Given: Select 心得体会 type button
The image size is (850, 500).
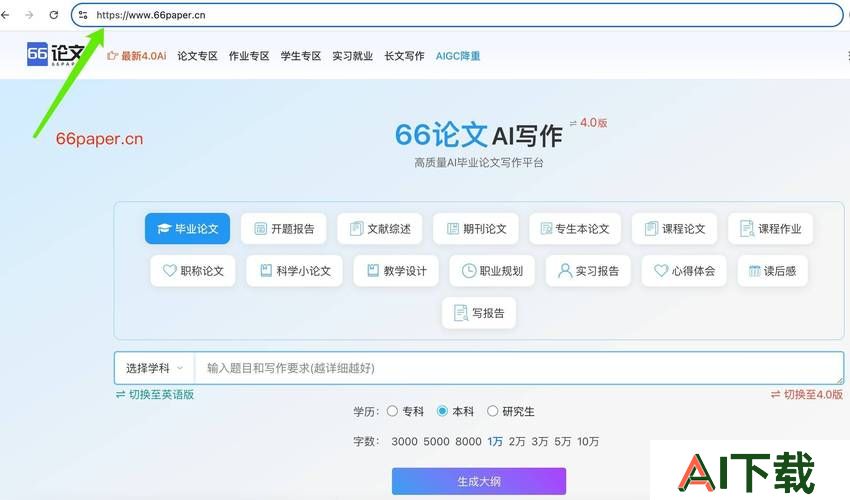Looking at the screenshot, I should pos(684,271).
